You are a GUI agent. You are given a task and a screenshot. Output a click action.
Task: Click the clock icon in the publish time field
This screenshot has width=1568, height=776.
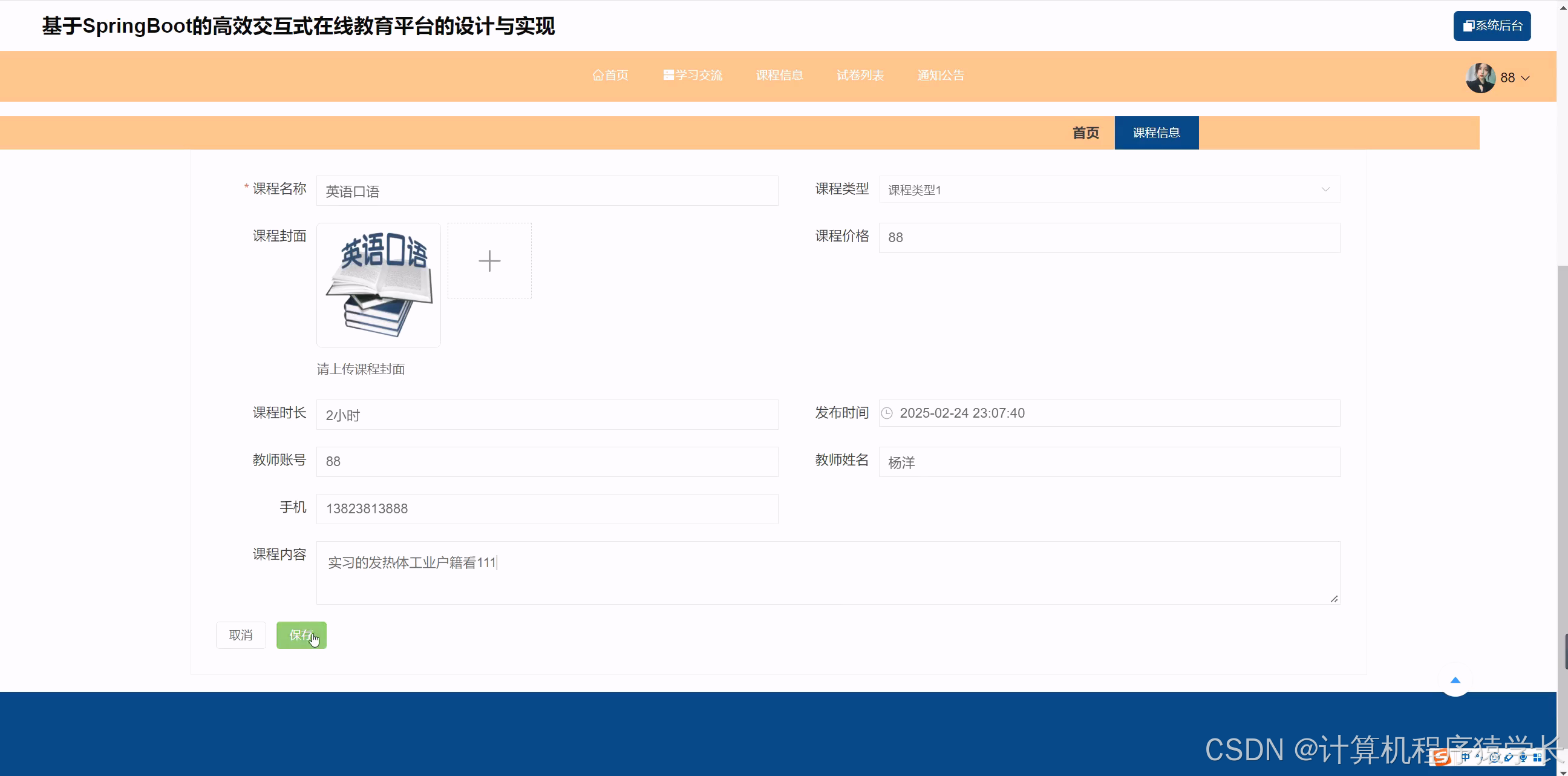887,413
